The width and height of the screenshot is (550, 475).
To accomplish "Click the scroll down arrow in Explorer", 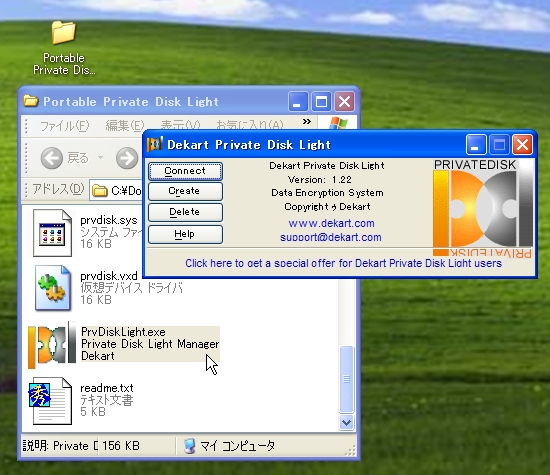I will [346, 422].
